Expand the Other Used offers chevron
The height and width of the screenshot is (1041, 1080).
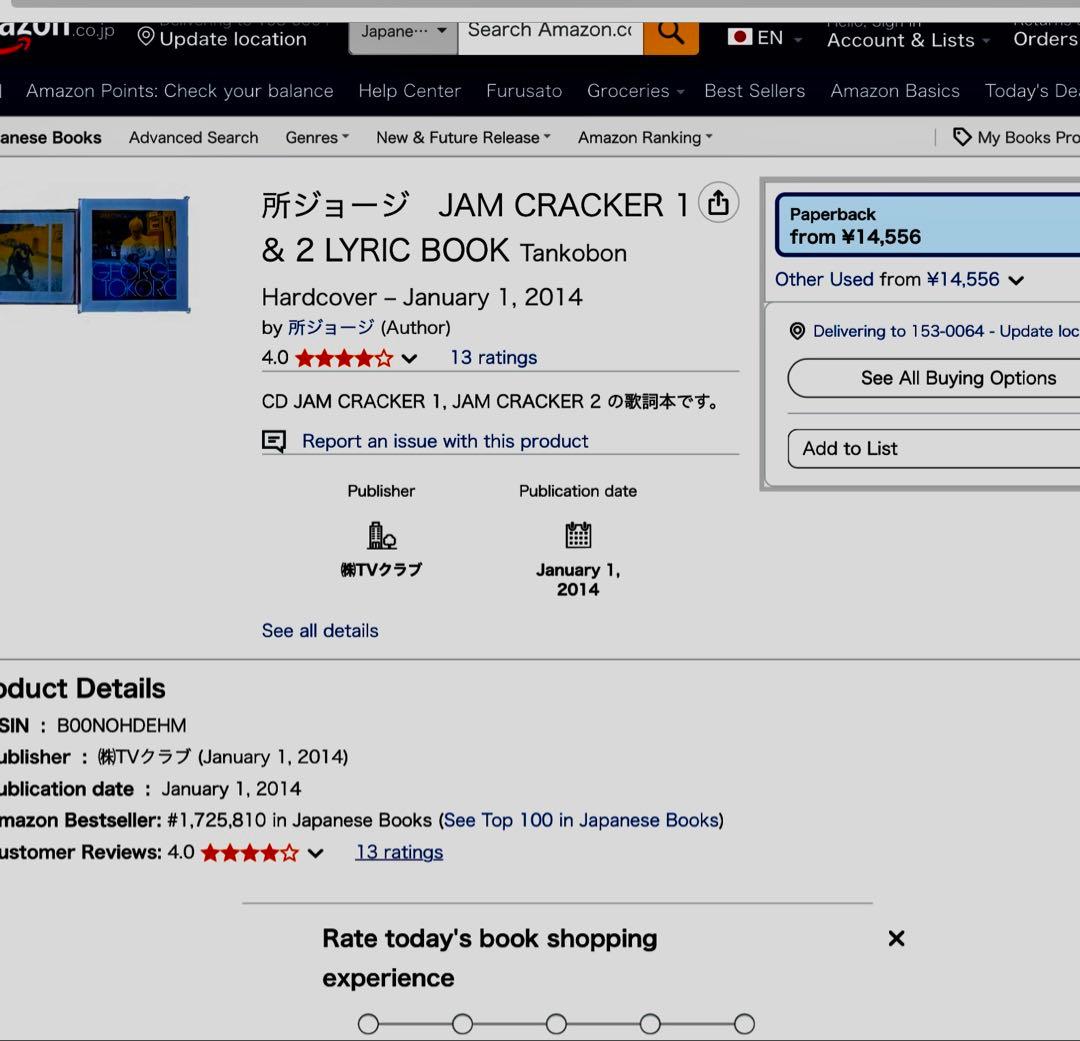(x=1017, y=280)
